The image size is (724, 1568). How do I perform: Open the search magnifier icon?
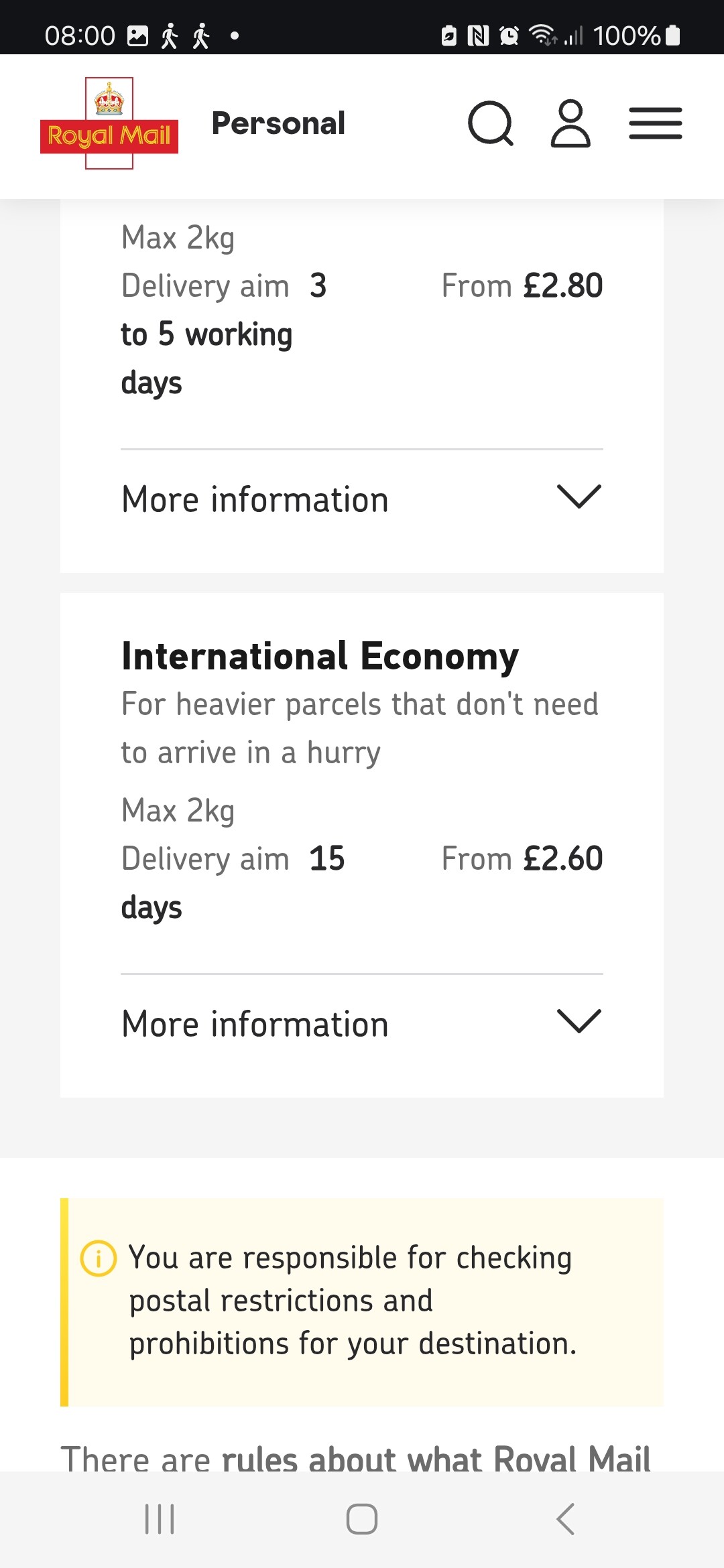[491, 124]
